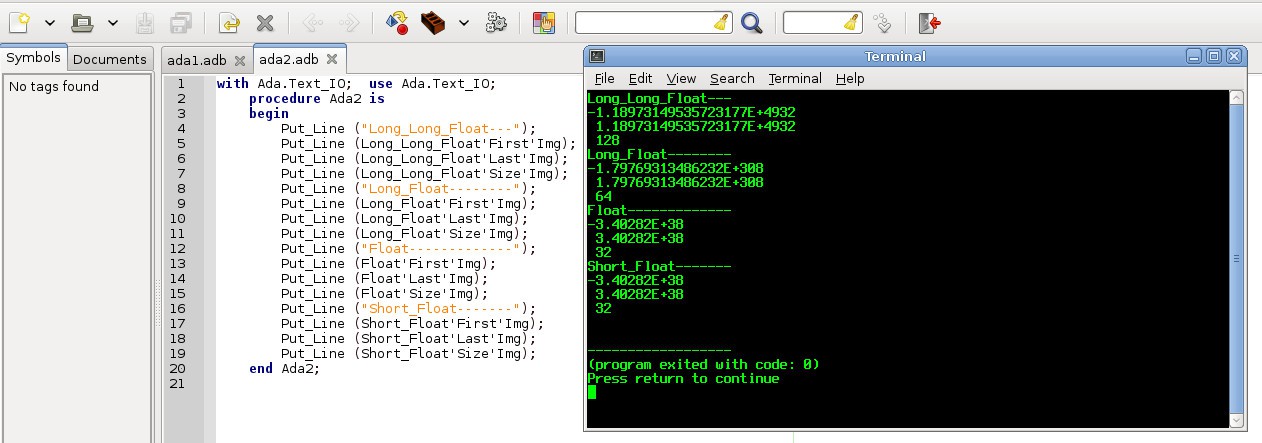The image size is (1262, 443).
Task: Click '-1.18973149535723177E+4932' in Terminal output
Action: [691, 112]
